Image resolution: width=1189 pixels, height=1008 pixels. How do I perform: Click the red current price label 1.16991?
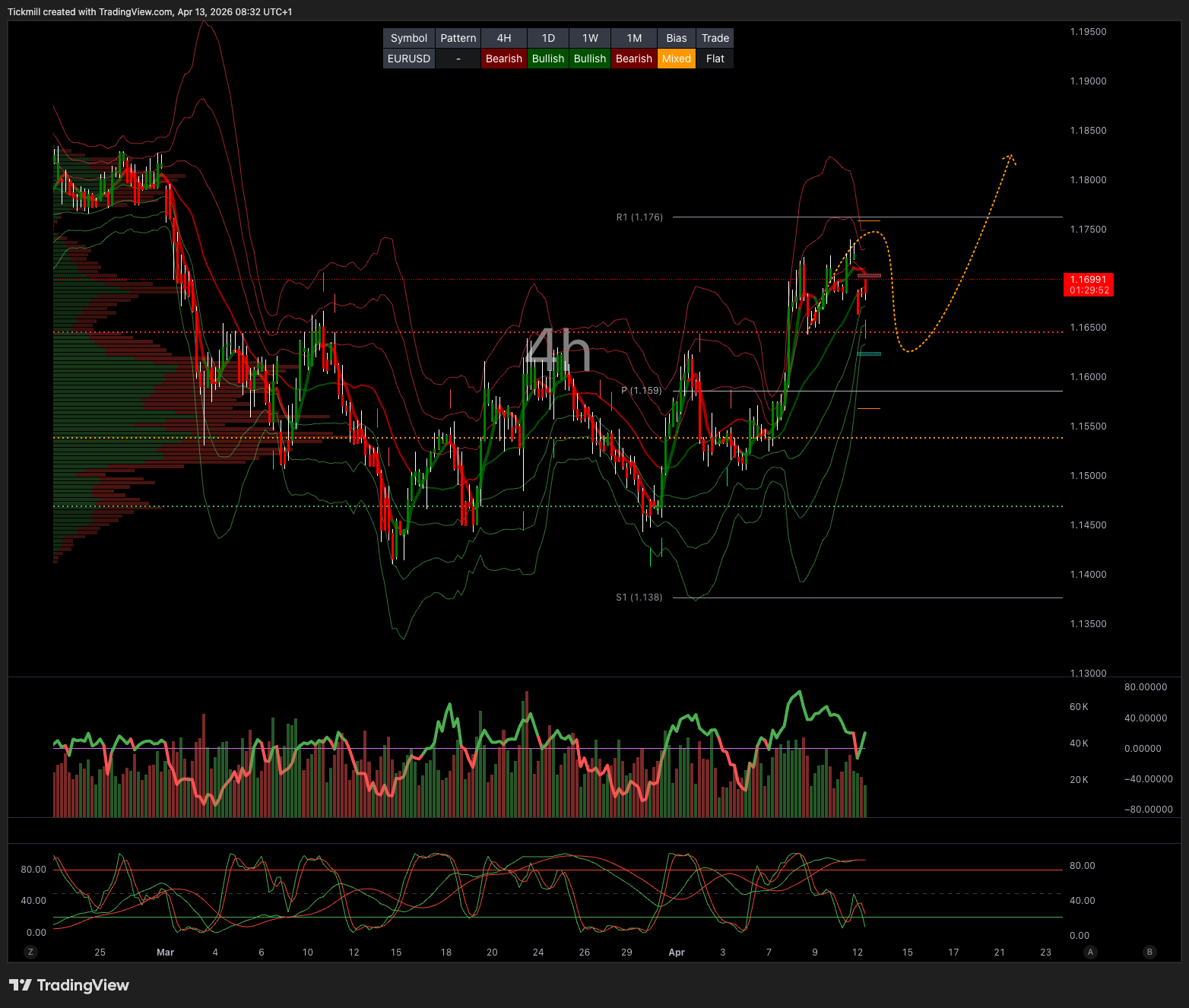pos(1089,284)
